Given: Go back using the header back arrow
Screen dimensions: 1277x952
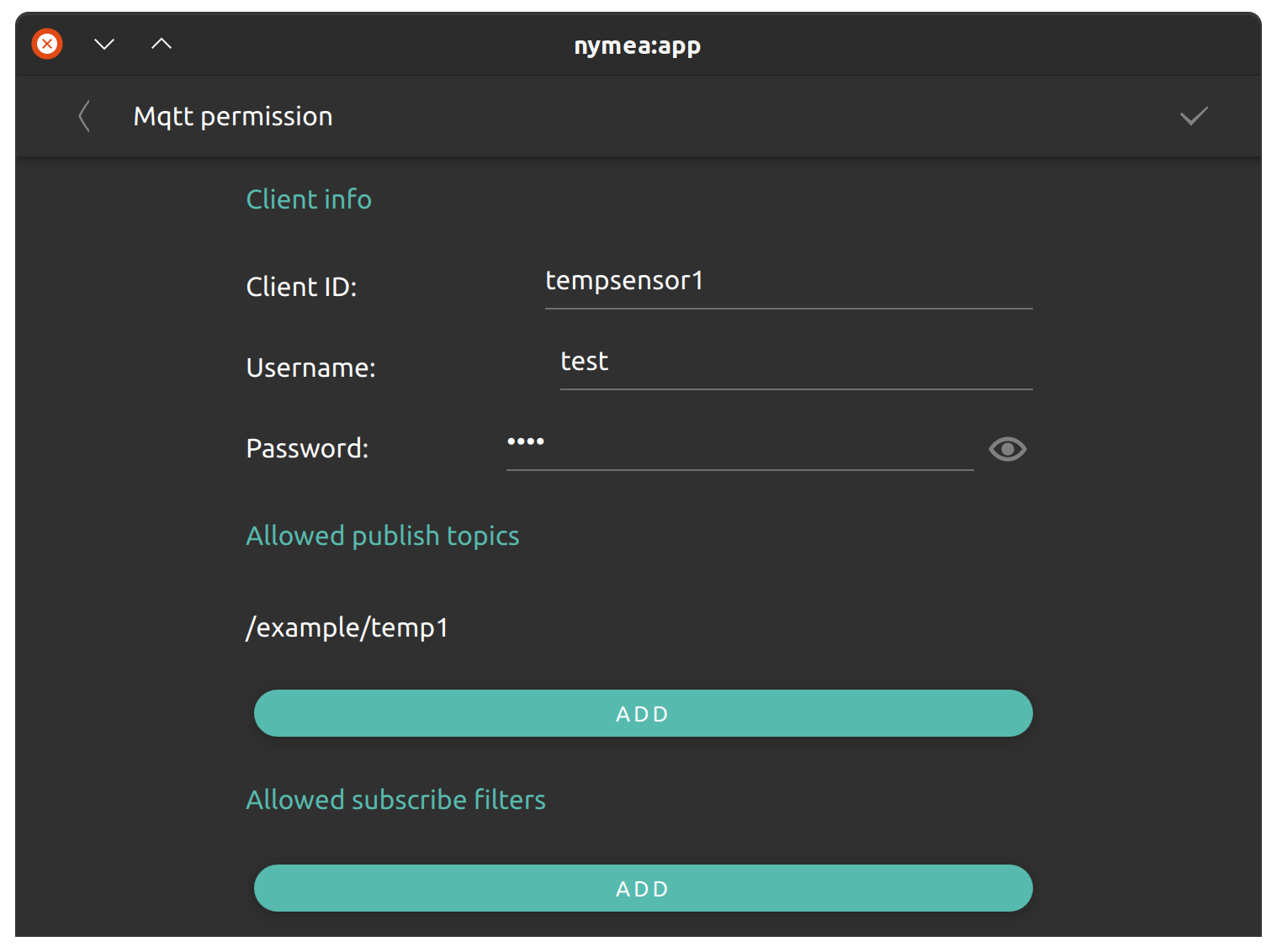Looking at the screenshot, I should click(x=84, y=116).
